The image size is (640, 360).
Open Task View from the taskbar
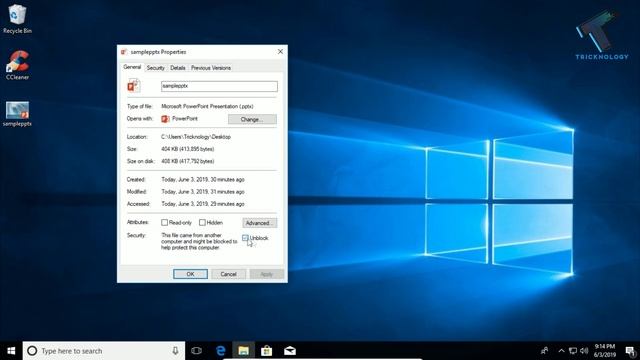pyautogui.click(x=196, y=351)
